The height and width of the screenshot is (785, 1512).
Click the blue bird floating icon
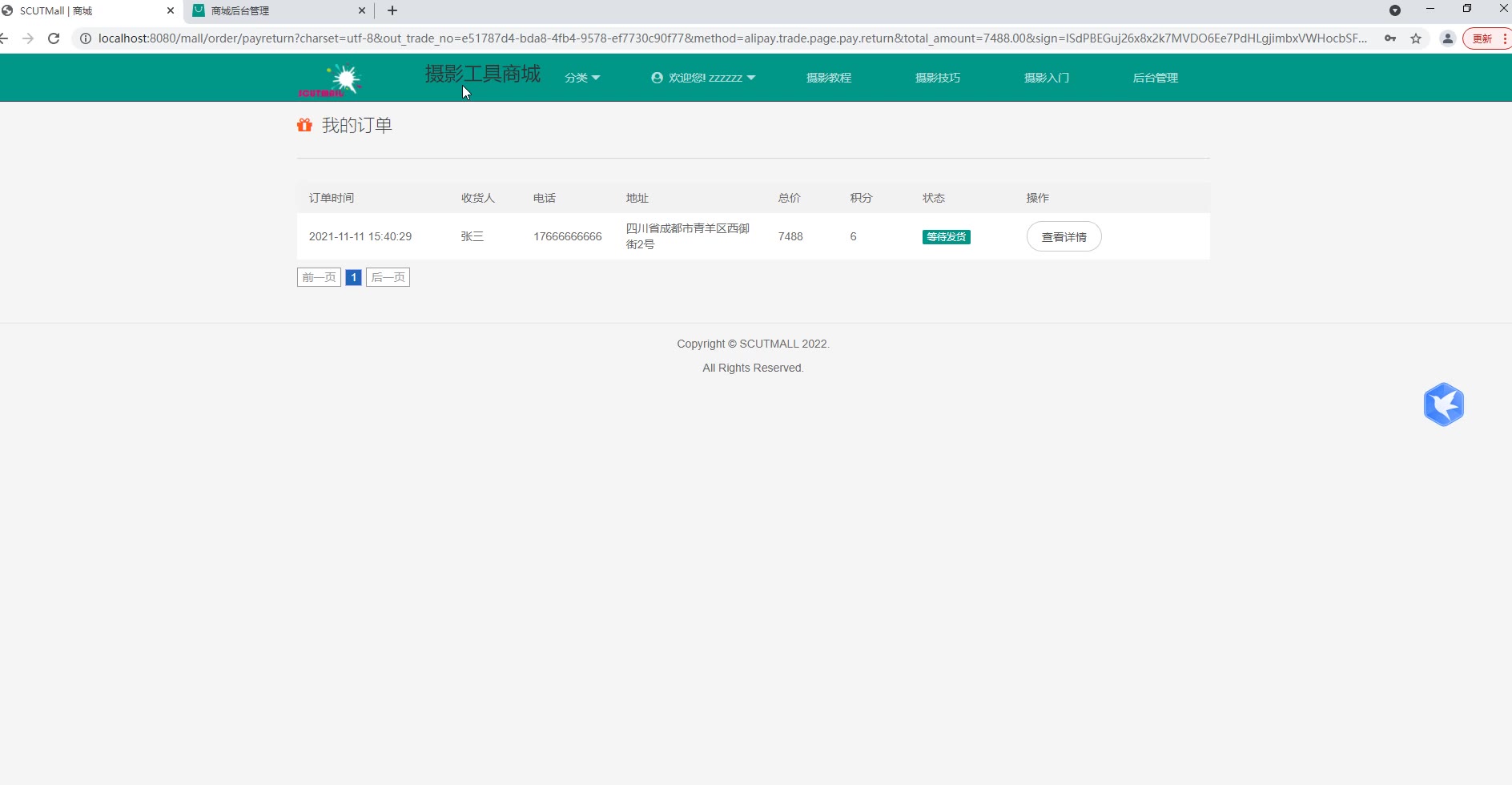click(1443, 405)
